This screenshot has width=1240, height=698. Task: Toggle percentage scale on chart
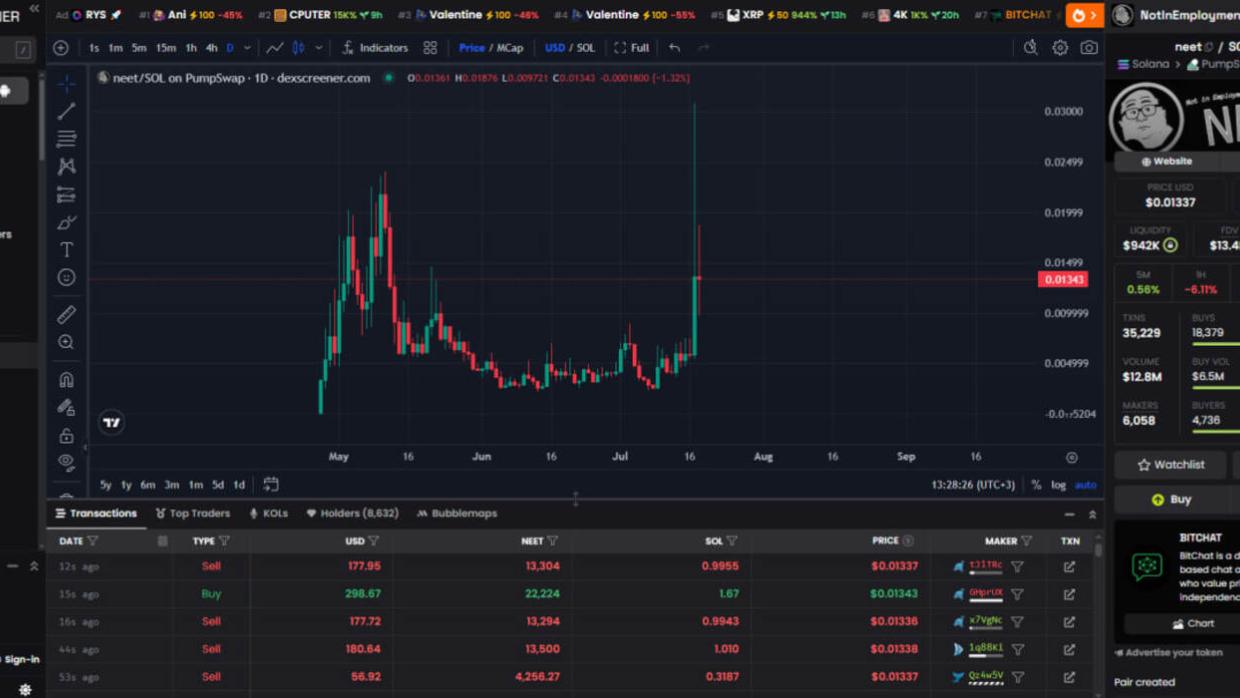point(1036,485)
